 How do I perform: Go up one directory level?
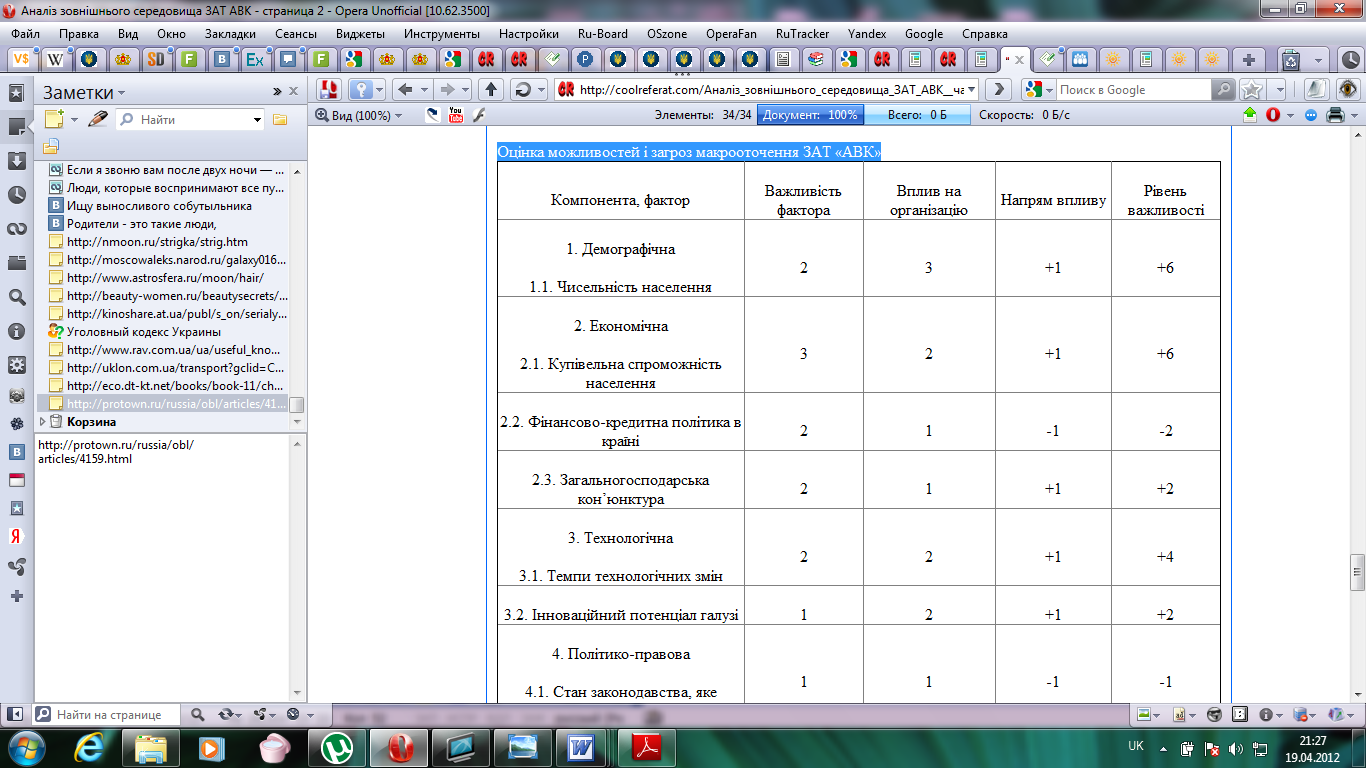pyautogui.click(x=490, y=89)
